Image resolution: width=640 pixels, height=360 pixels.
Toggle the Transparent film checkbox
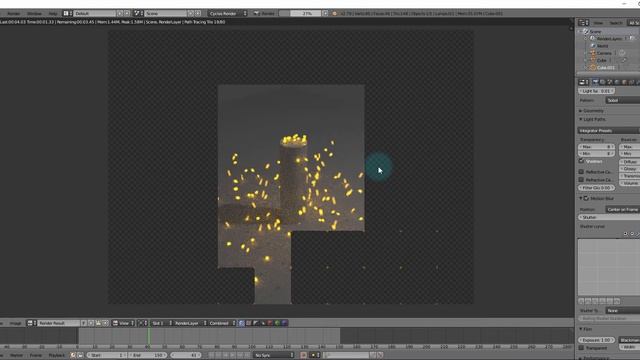581,348
